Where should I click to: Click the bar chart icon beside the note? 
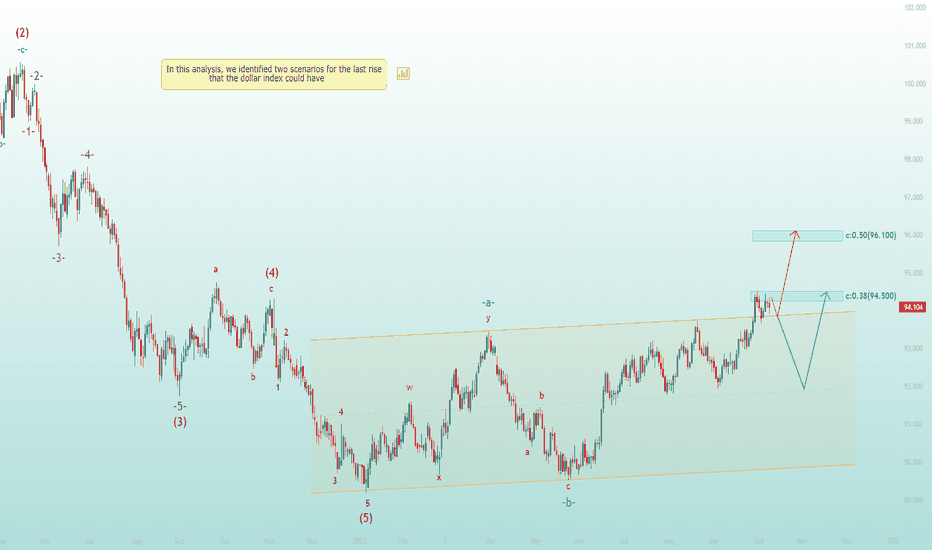(x=403, y=74)
